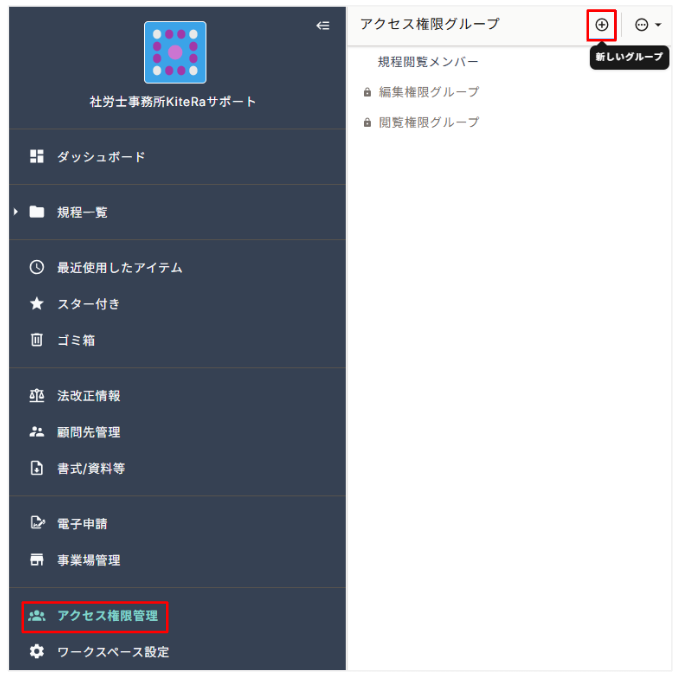
Task: Open the ellipsis more options dropdown
Action: click(x=647, y=25)
